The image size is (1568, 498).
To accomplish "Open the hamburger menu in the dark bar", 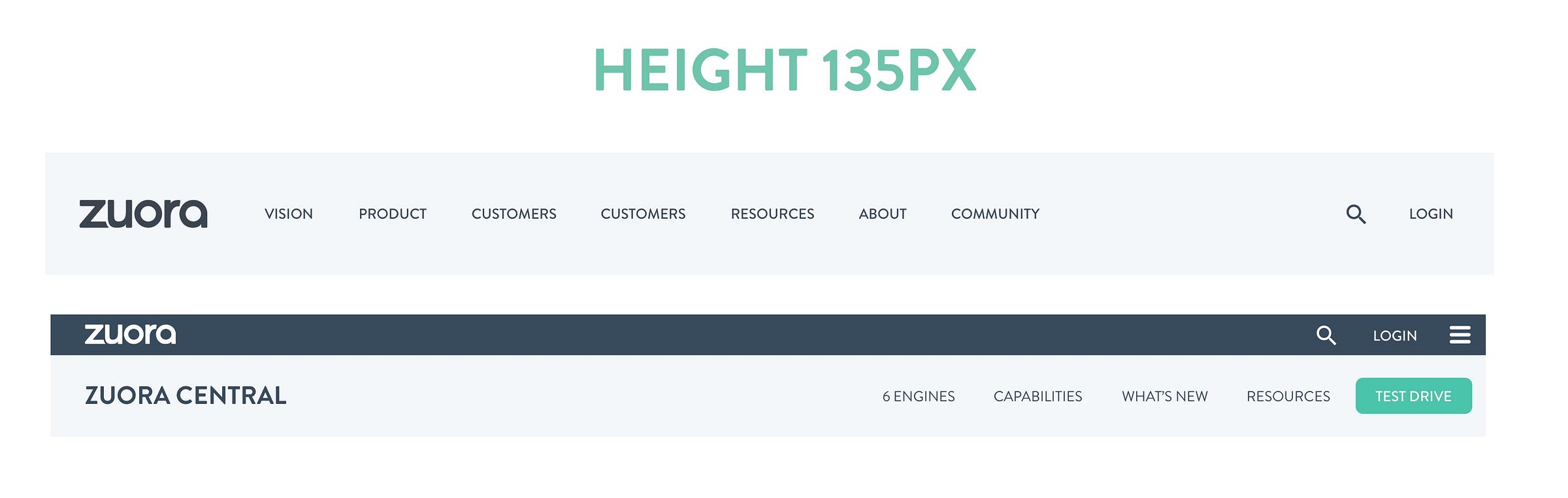I will pos(1460,335).
